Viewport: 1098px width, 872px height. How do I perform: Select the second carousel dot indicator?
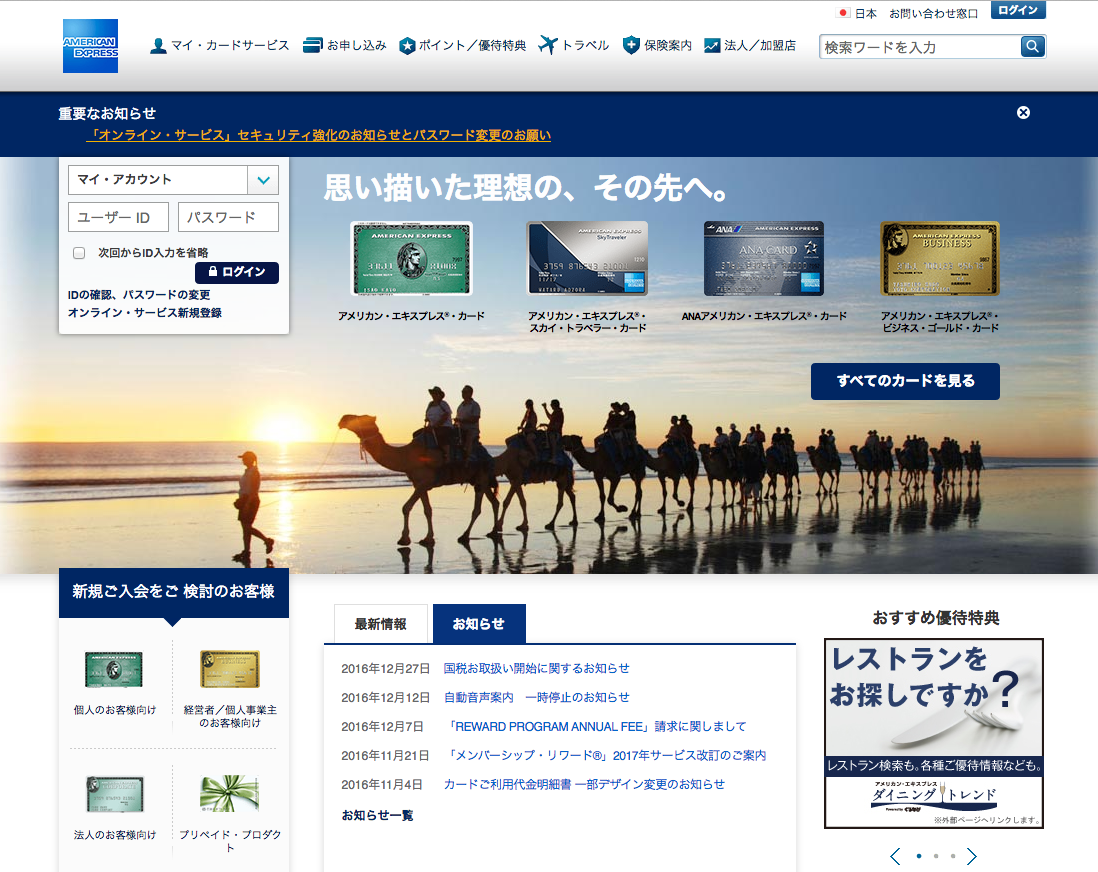(x=936, y=856)
